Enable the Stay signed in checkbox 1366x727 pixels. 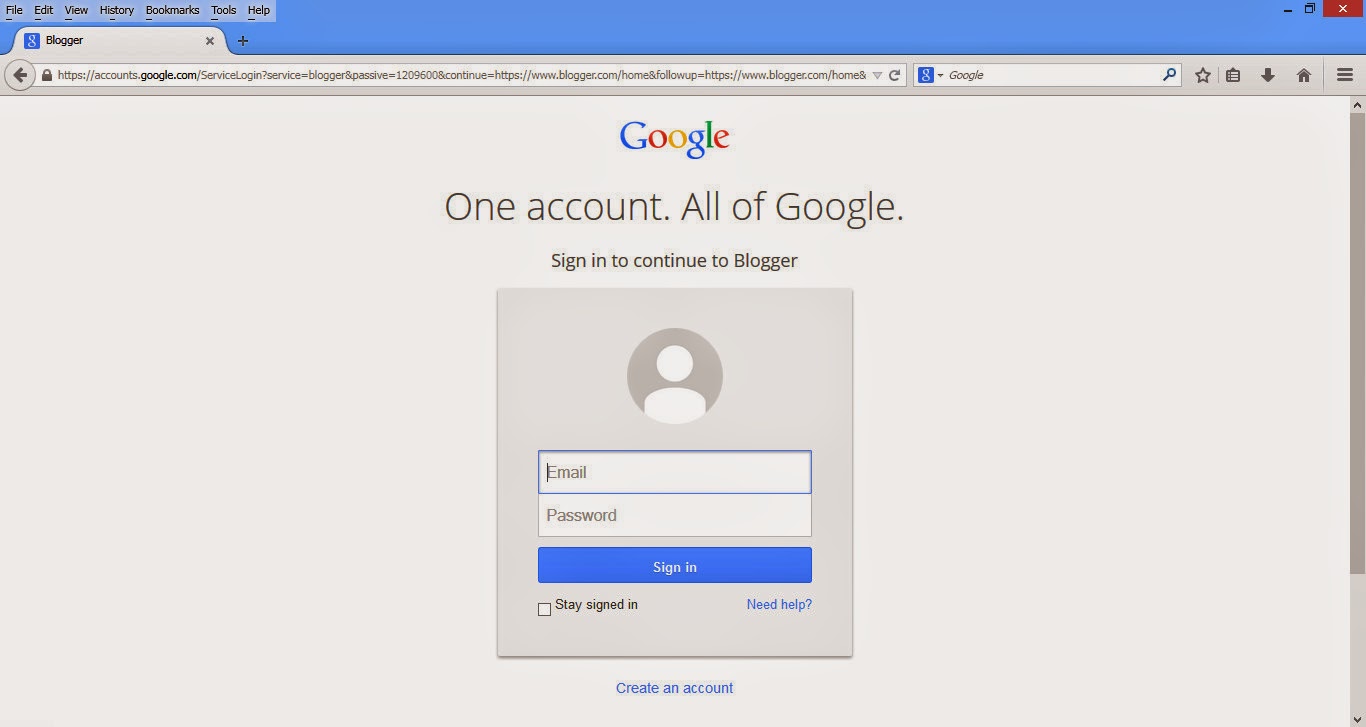(x=545, y=609)
